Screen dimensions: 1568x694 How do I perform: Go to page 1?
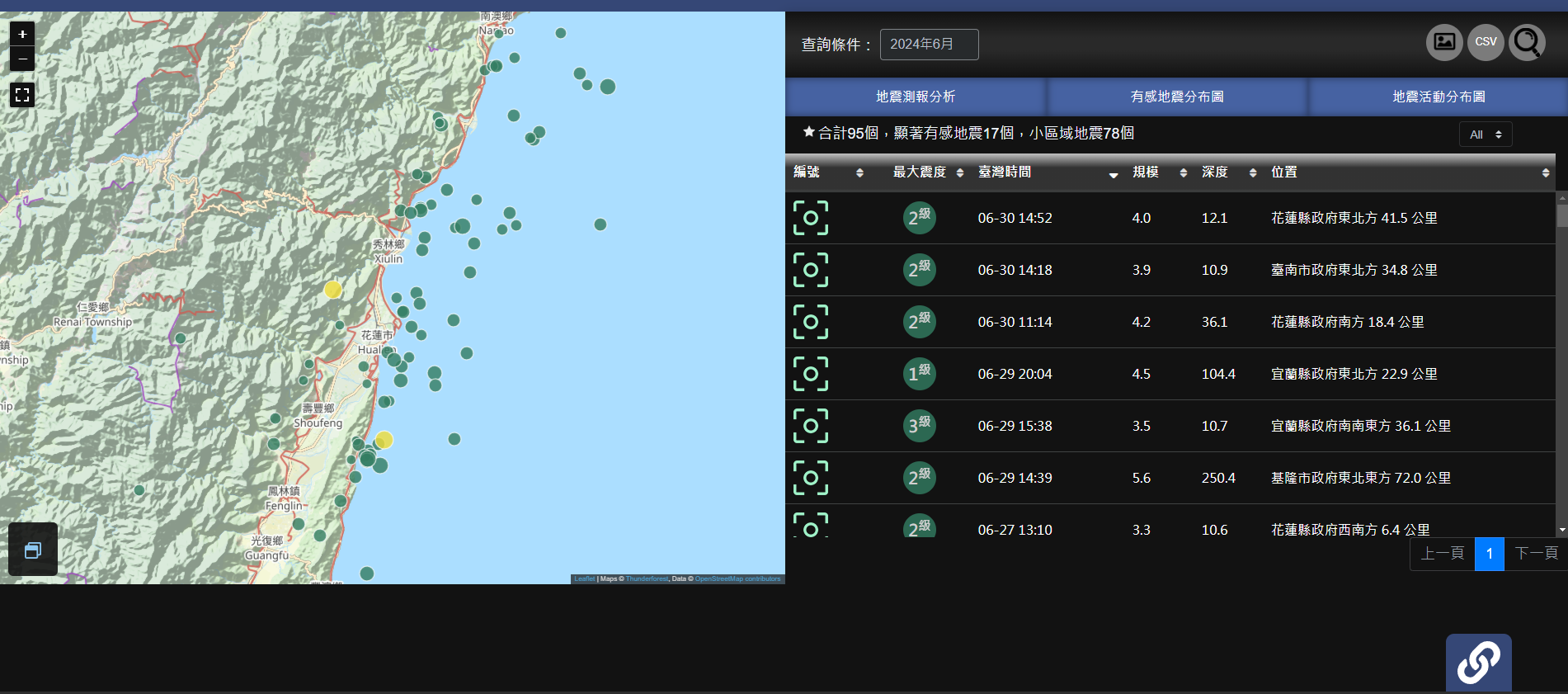click(1489, 554)
